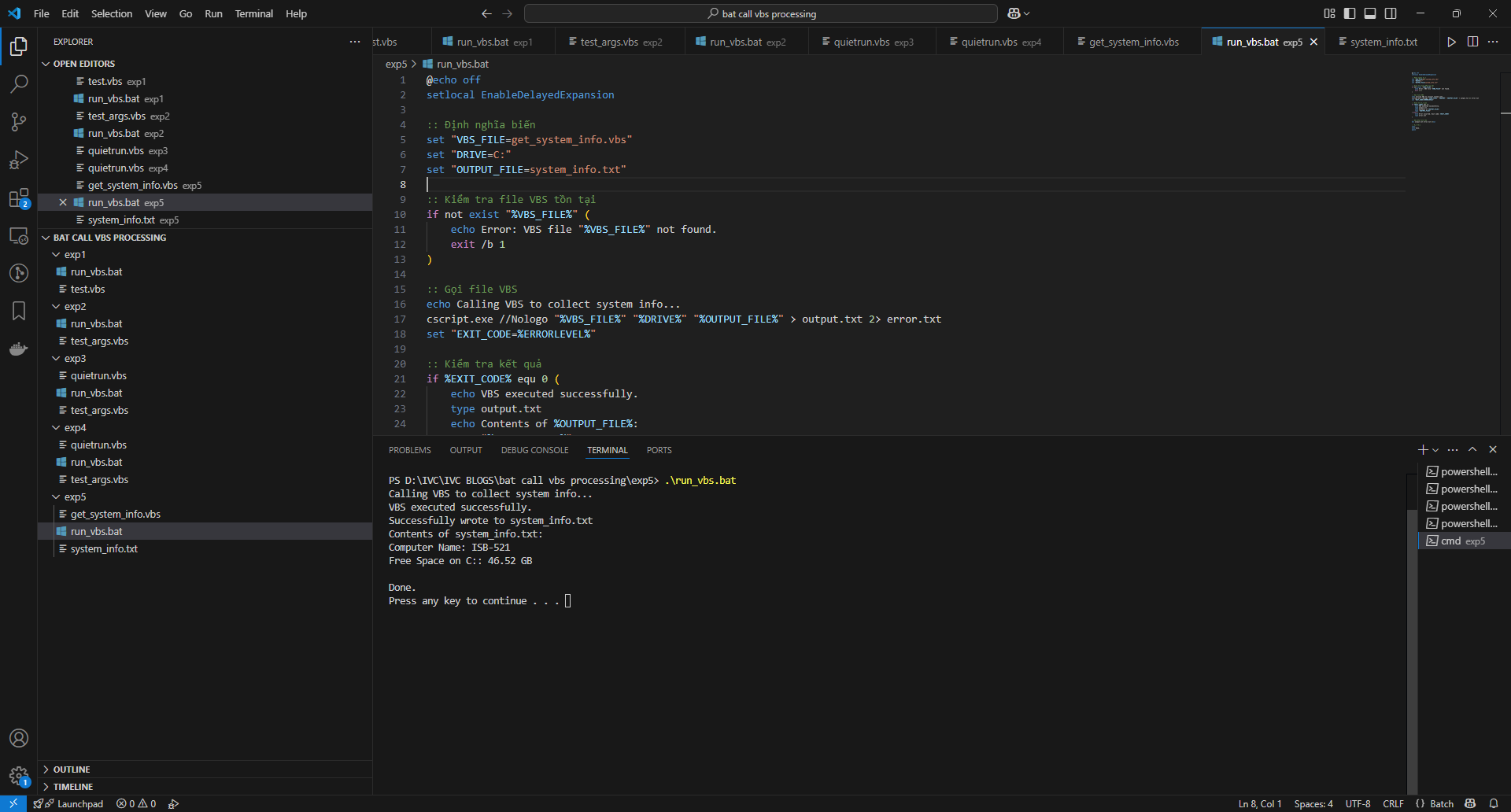Click the Run file play icon
The width and height of the screenshot is (1511, 812).
coord(1451,42)
